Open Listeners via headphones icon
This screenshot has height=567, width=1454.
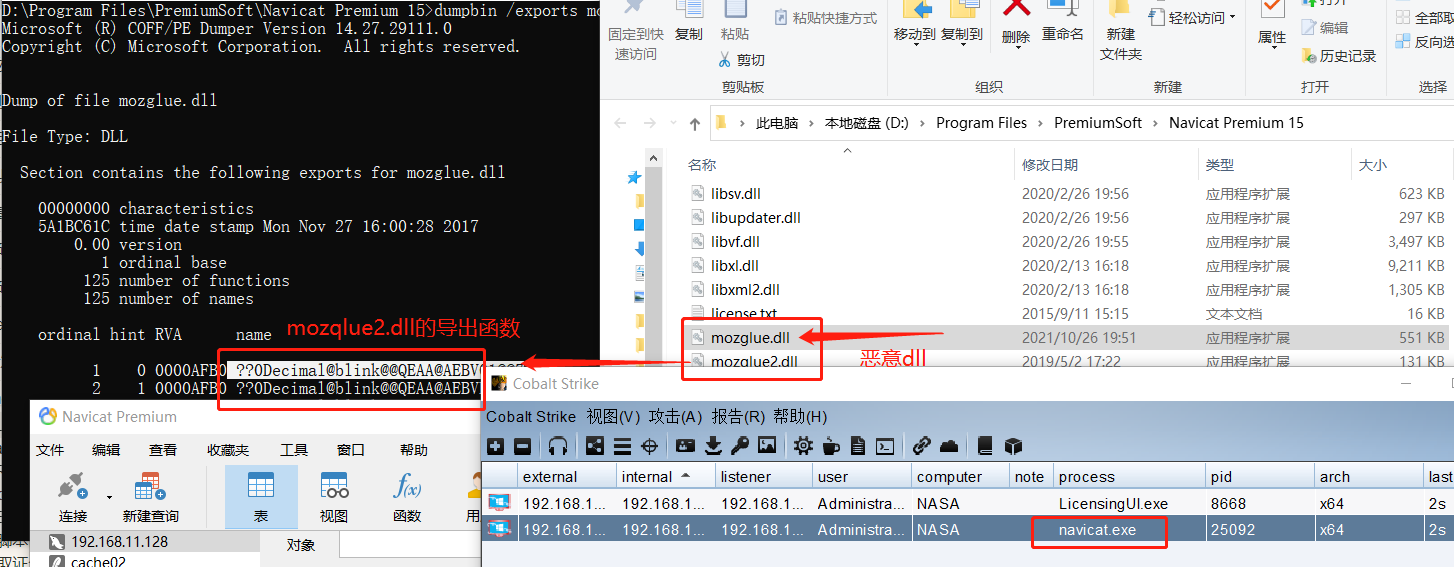click(x=558, y=446)
